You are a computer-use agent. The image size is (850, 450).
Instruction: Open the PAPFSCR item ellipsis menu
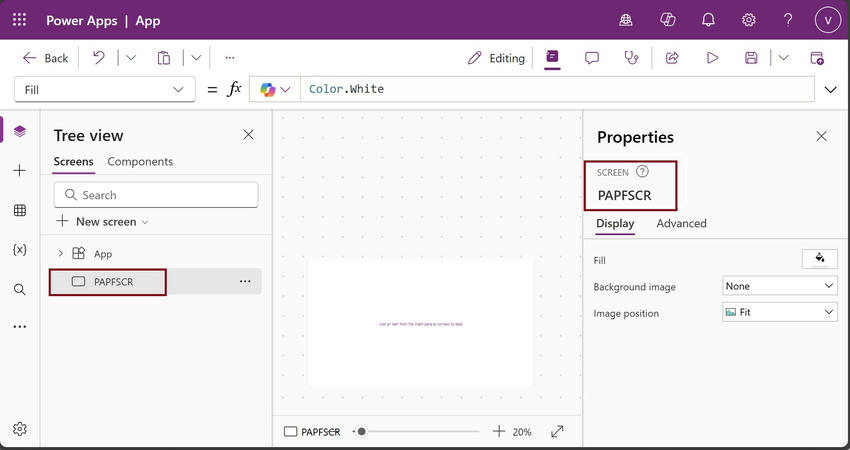pos(245,281)
